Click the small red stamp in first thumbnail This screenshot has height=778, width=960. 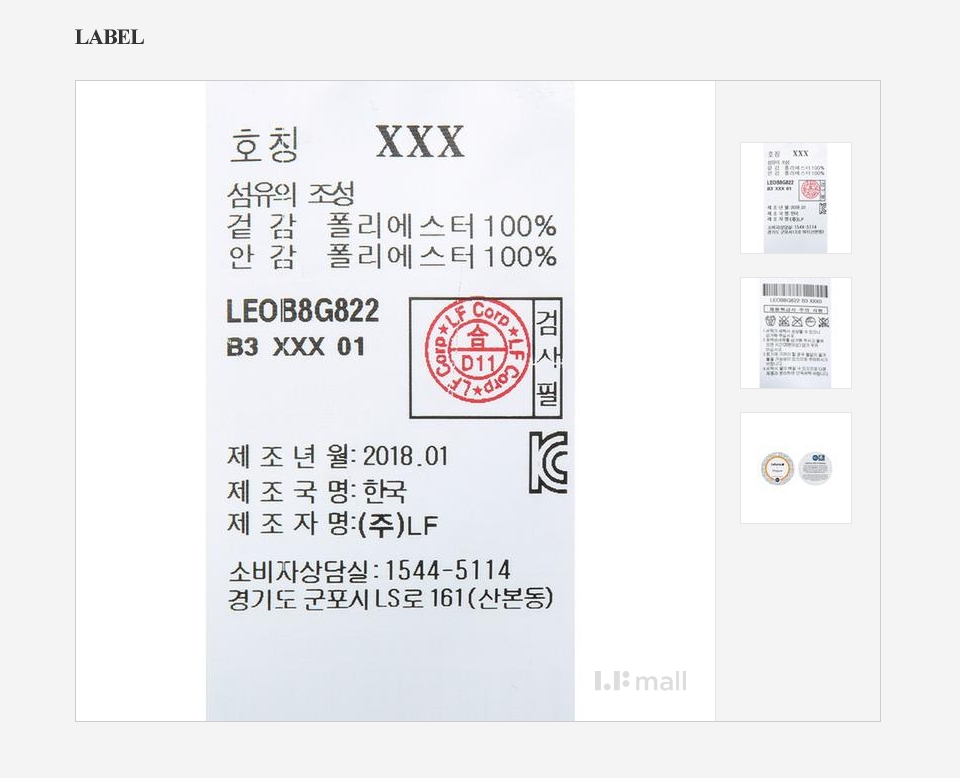click(x=811, y=190)
